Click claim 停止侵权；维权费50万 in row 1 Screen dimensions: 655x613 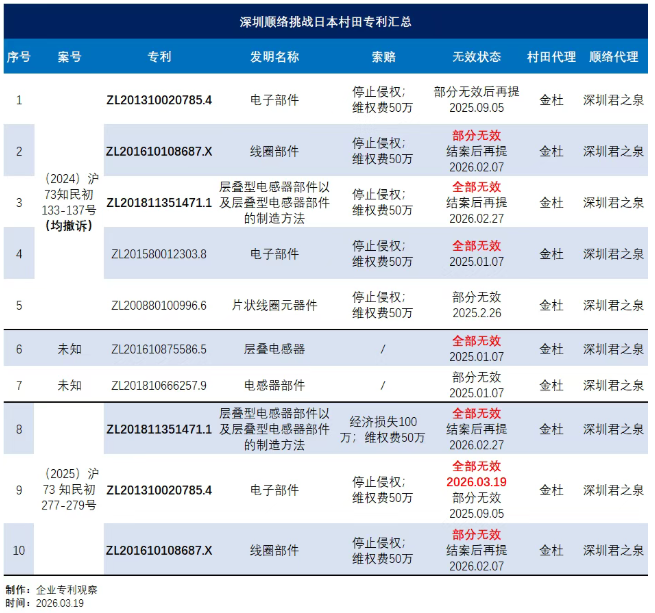tap(383, 100)
